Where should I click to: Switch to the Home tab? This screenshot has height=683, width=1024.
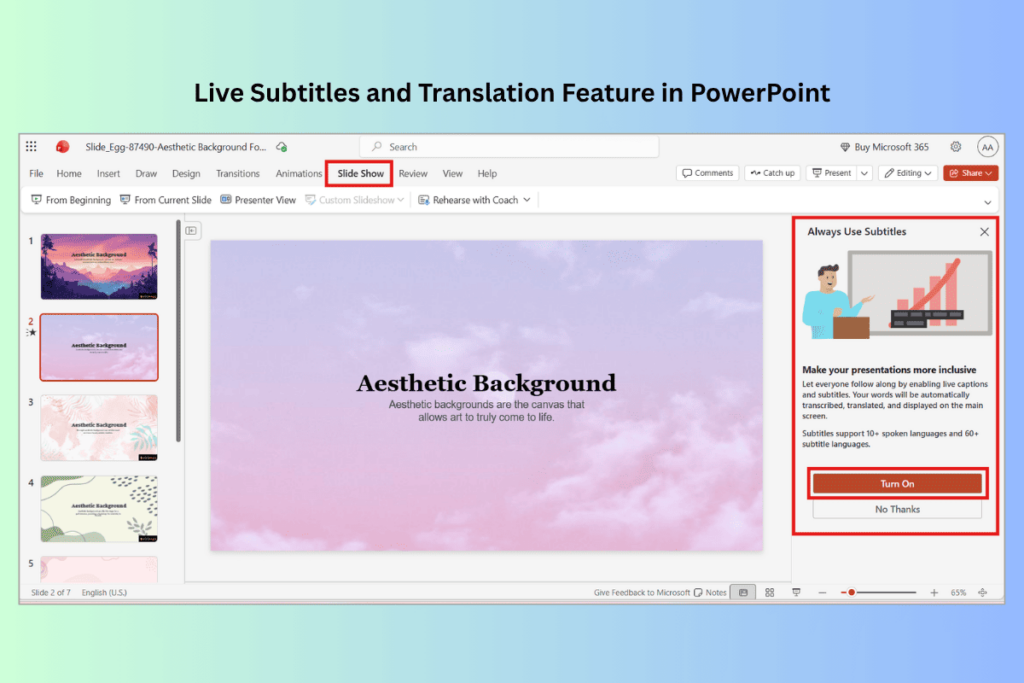tap(69, 173)
